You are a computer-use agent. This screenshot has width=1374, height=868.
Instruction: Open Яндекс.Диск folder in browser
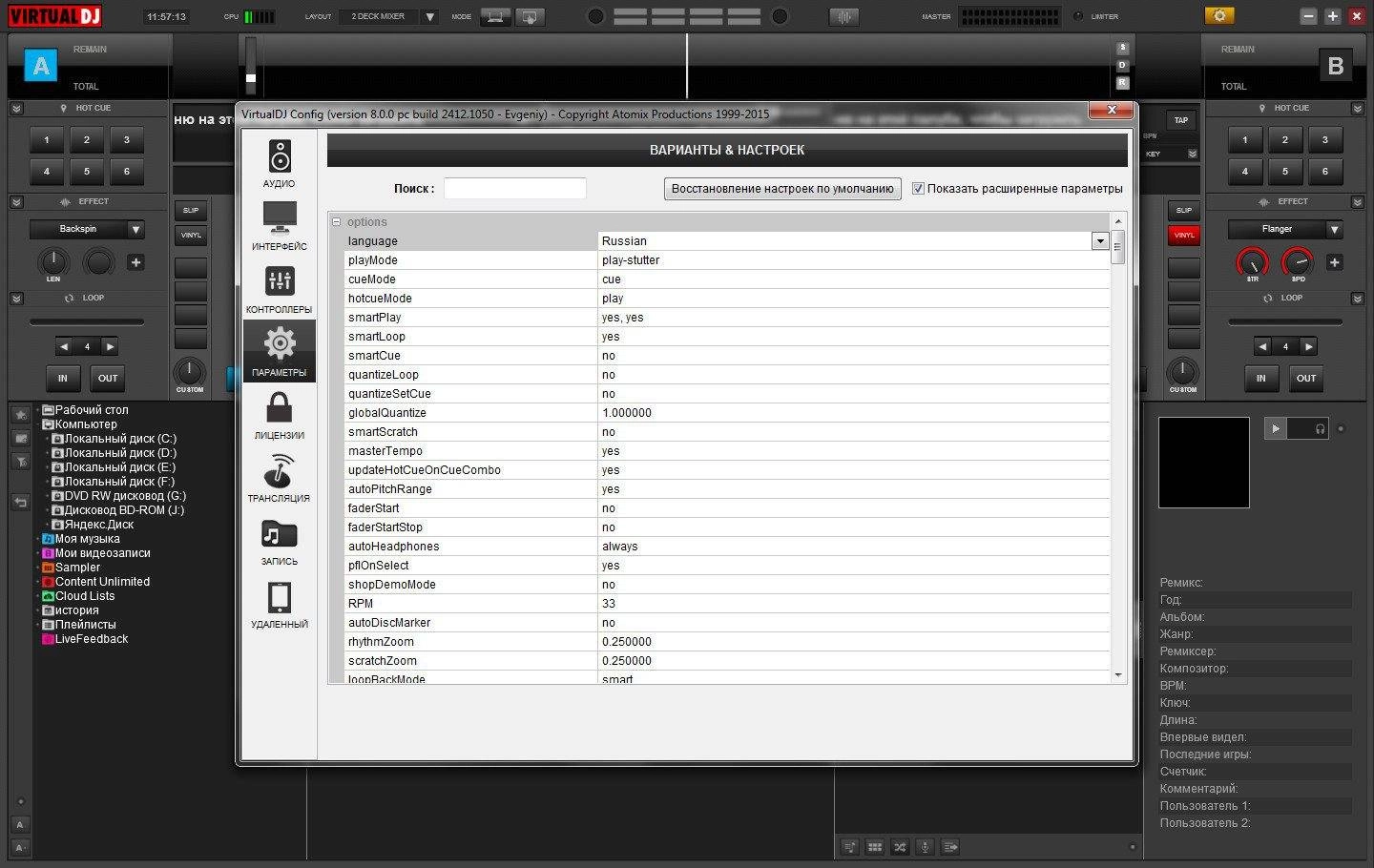[99, 525]
